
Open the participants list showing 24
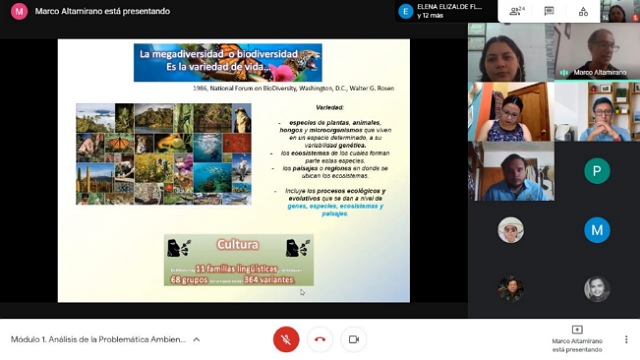click(x=516, y=11)
